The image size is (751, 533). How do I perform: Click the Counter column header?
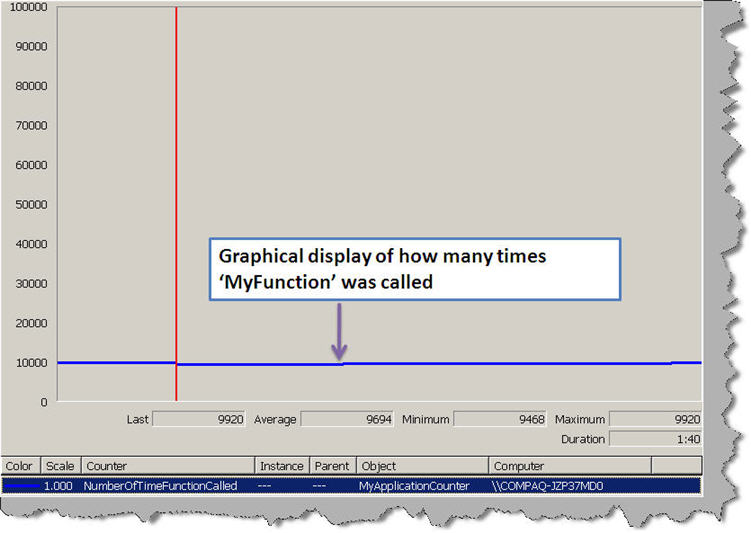pos(168,466)
